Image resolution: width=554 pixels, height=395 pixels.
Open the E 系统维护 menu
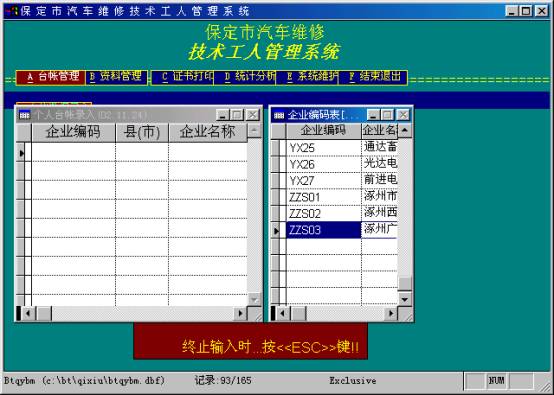(307, 77)
